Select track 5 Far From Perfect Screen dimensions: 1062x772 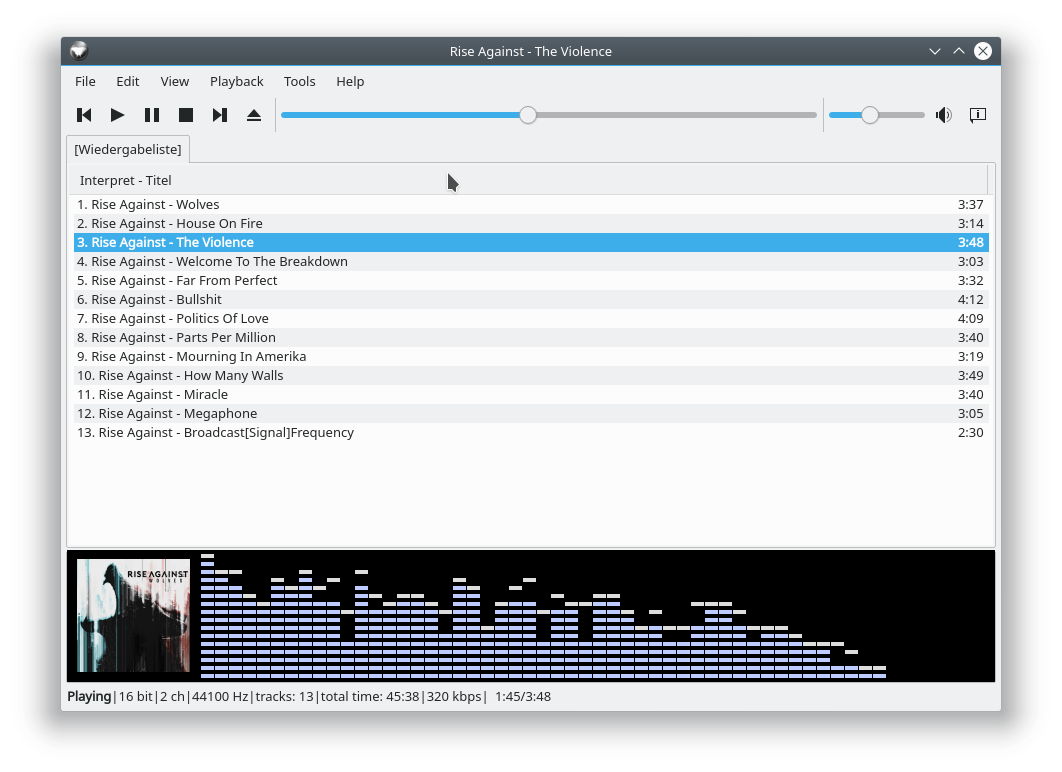(x=531, y=280)
